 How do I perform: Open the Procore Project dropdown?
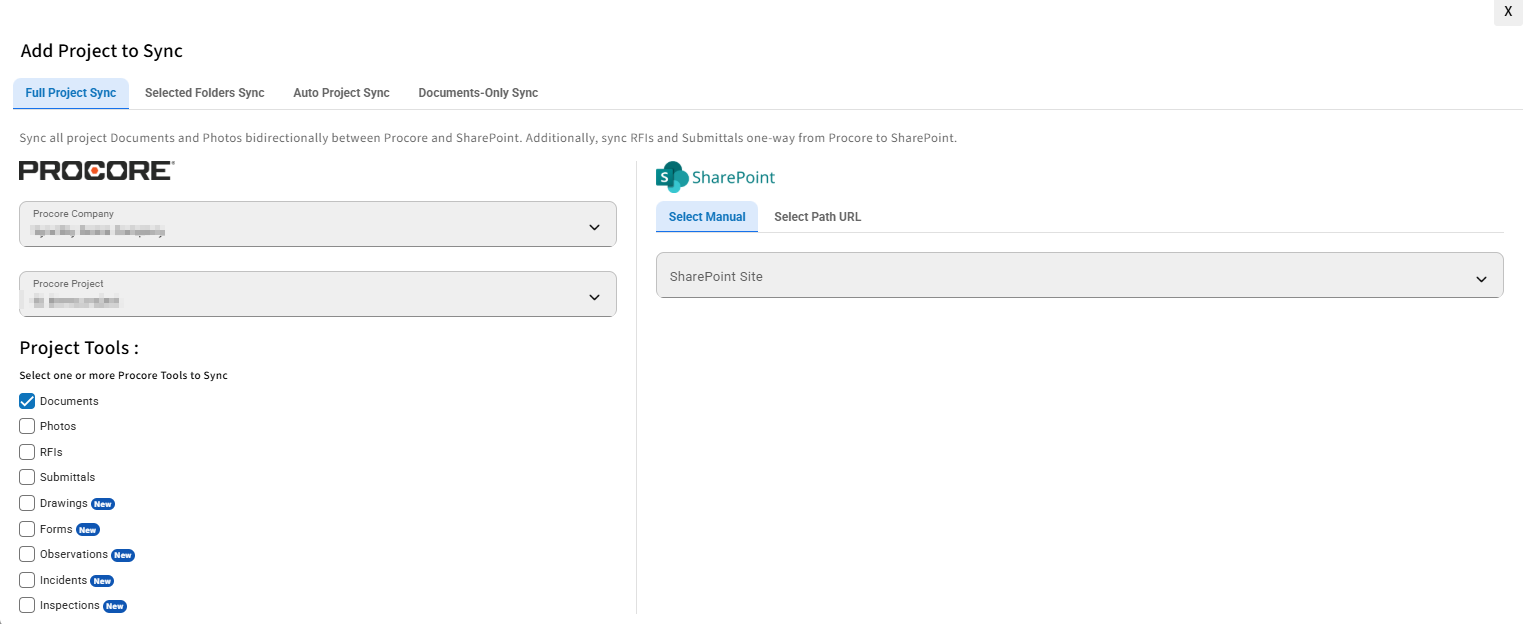[318, 294]
